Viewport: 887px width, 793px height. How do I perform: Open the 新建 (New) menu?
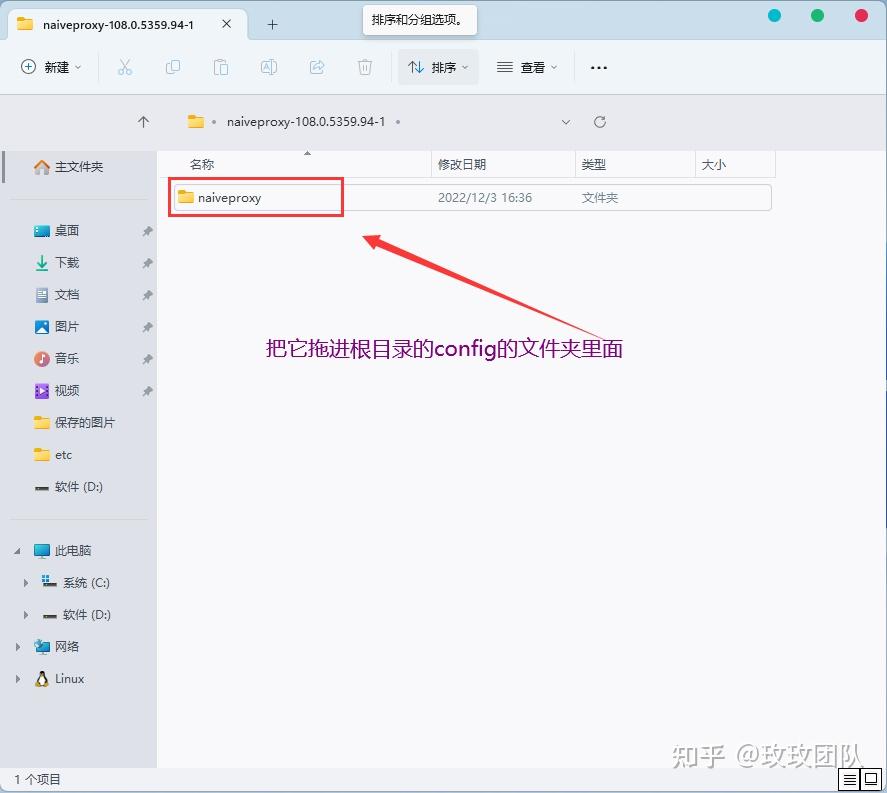51,67
